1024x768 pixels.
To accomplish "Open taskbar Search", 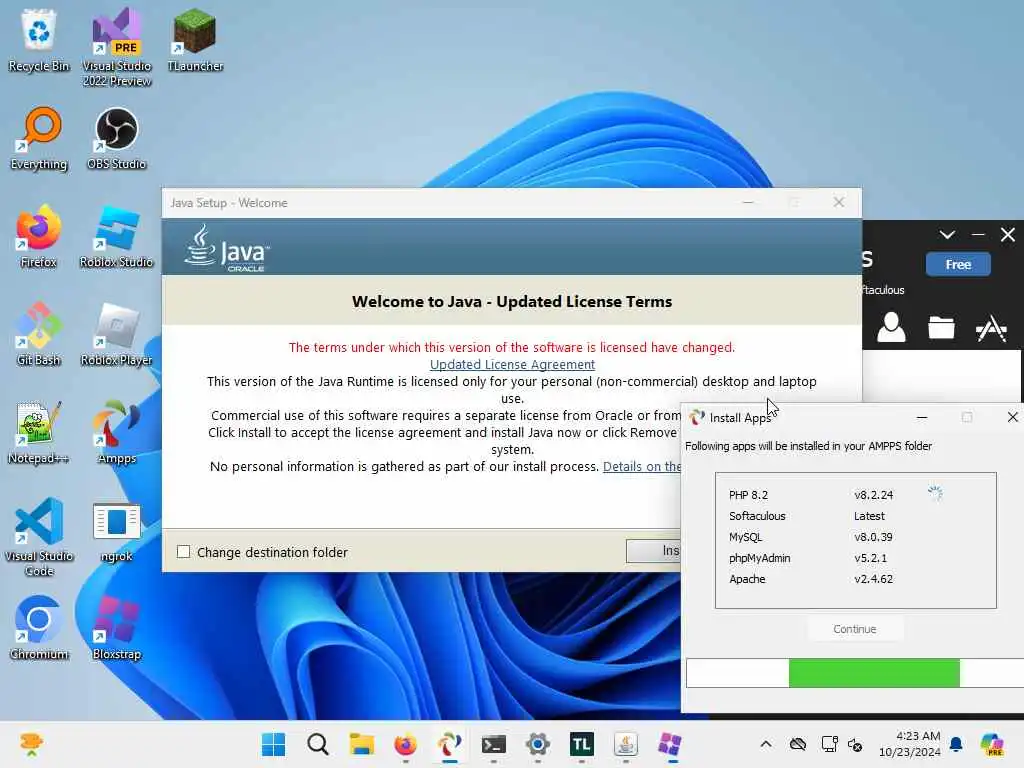I will click(x=318, y=744).
